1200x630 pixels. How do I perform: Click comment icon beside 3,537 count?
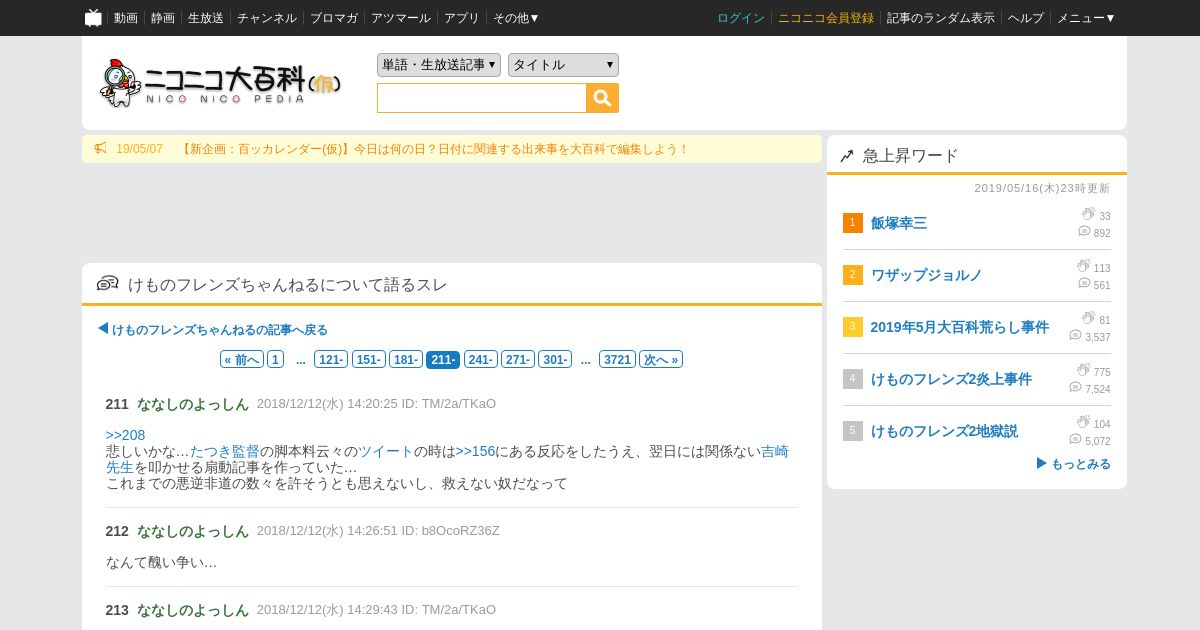(1075, 336)
